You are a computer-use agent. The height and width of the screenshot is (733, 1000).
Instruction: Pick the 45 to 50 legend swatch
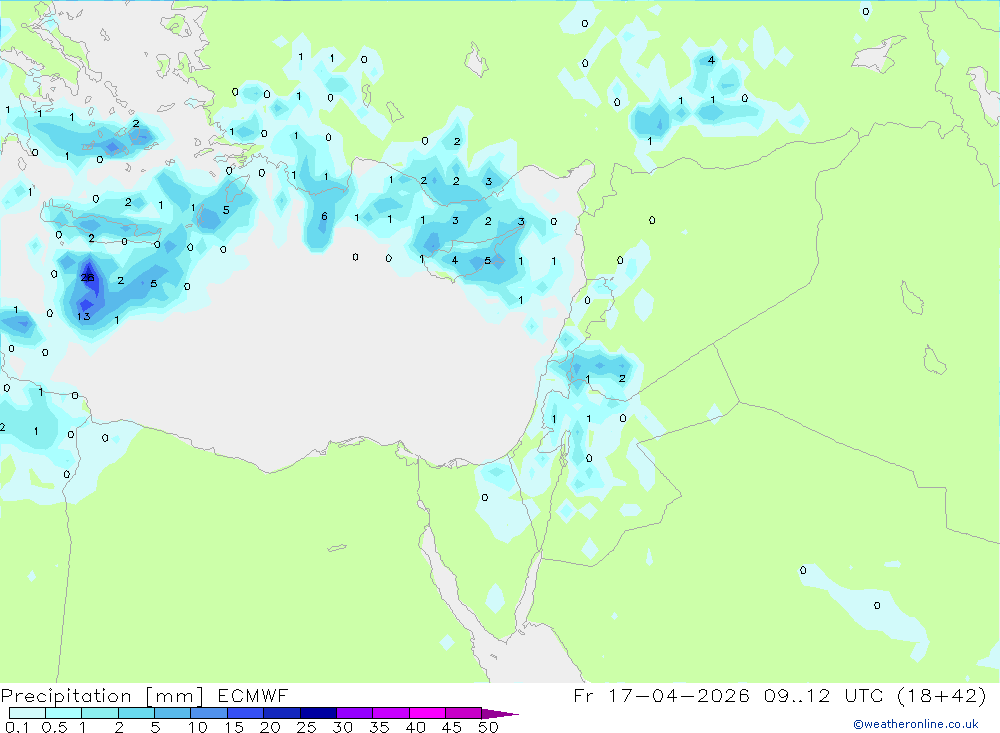(463, 713)
